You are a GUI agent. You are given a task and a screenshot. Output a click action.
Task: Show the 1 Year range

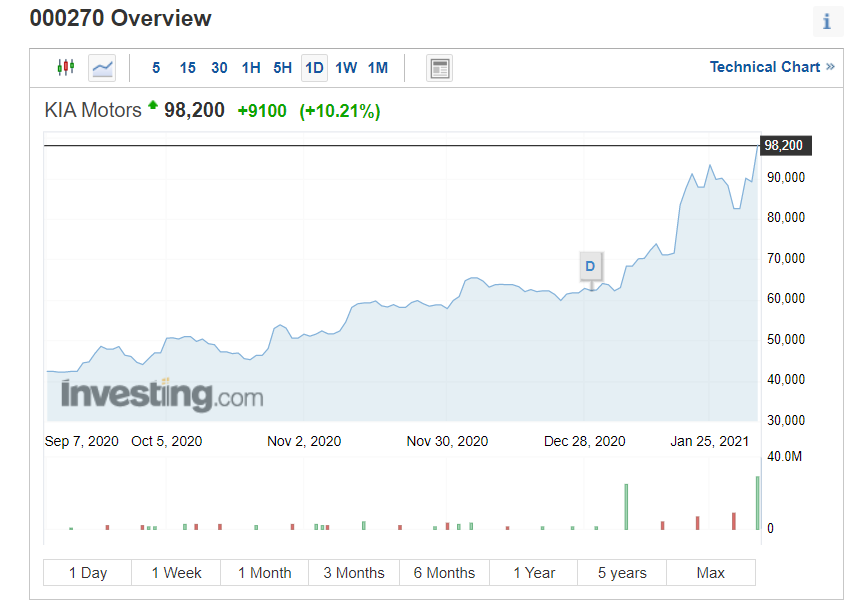[x=534, y=572]
